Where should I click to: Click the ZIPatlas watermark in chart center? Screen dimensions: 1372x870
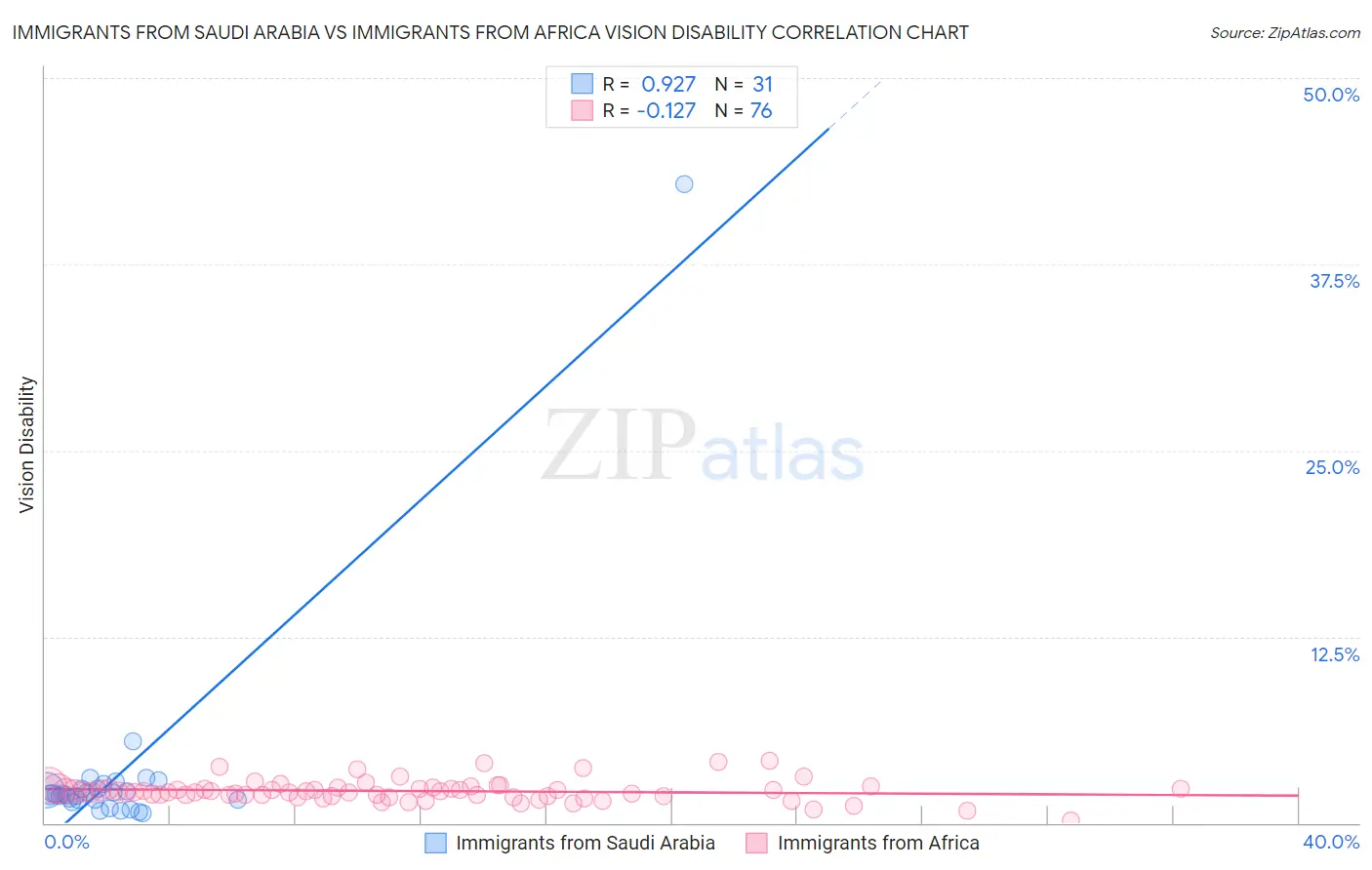click(703, 448)
